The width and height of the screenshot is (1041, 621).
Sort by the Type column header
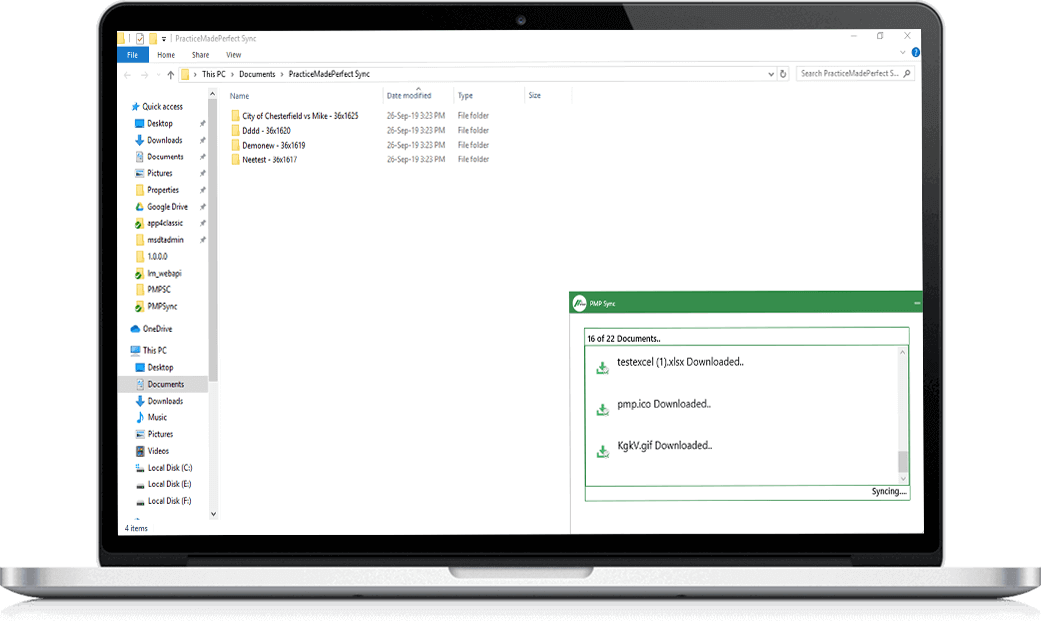[x=465, y=96]
